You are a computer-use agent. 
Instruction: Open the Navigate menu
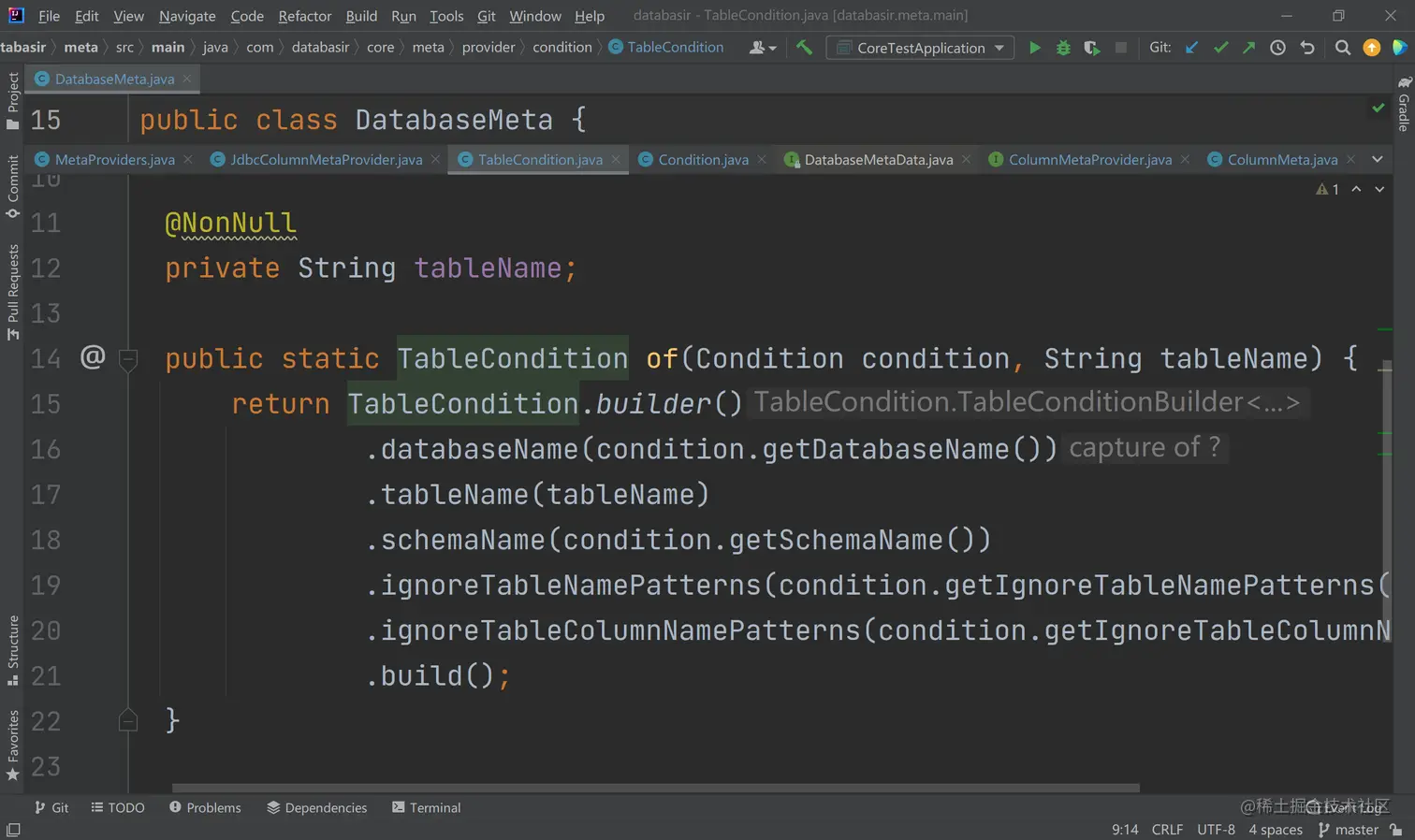coord(187,16)
